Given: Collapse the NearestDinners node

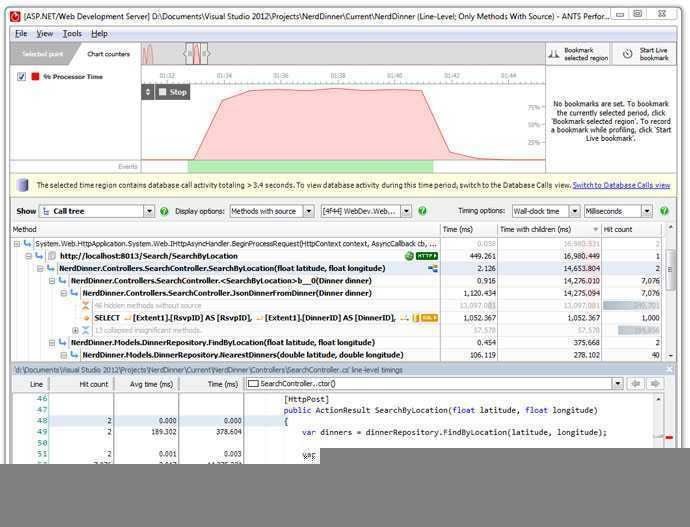Looking at the screenshot, I should (64, 355).
